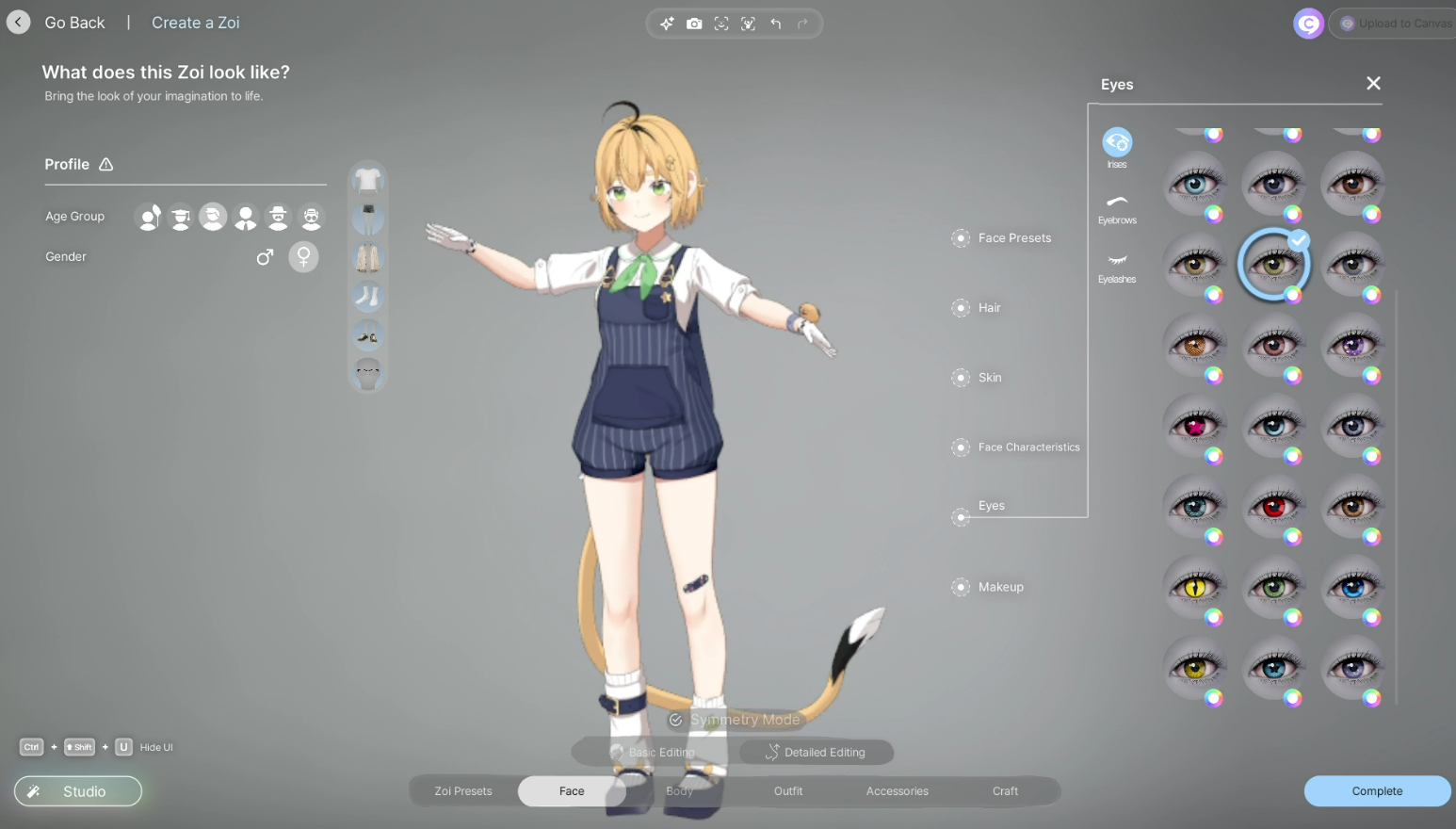Undo the last edit with the undo arrow
The height and width of the screenshot is (829, 1456).
click(x=776, y=24)
